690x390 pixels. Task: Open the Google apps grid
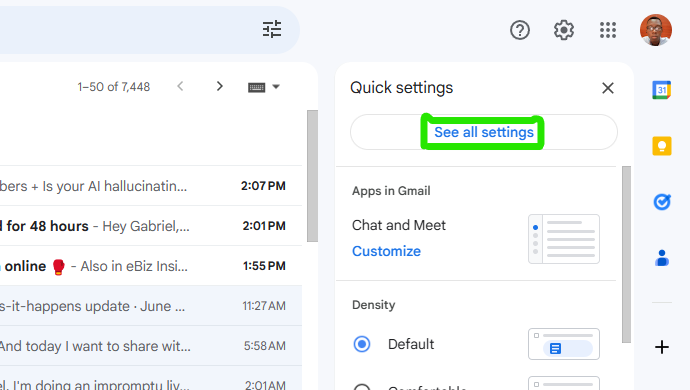click(x=608, y=30)
